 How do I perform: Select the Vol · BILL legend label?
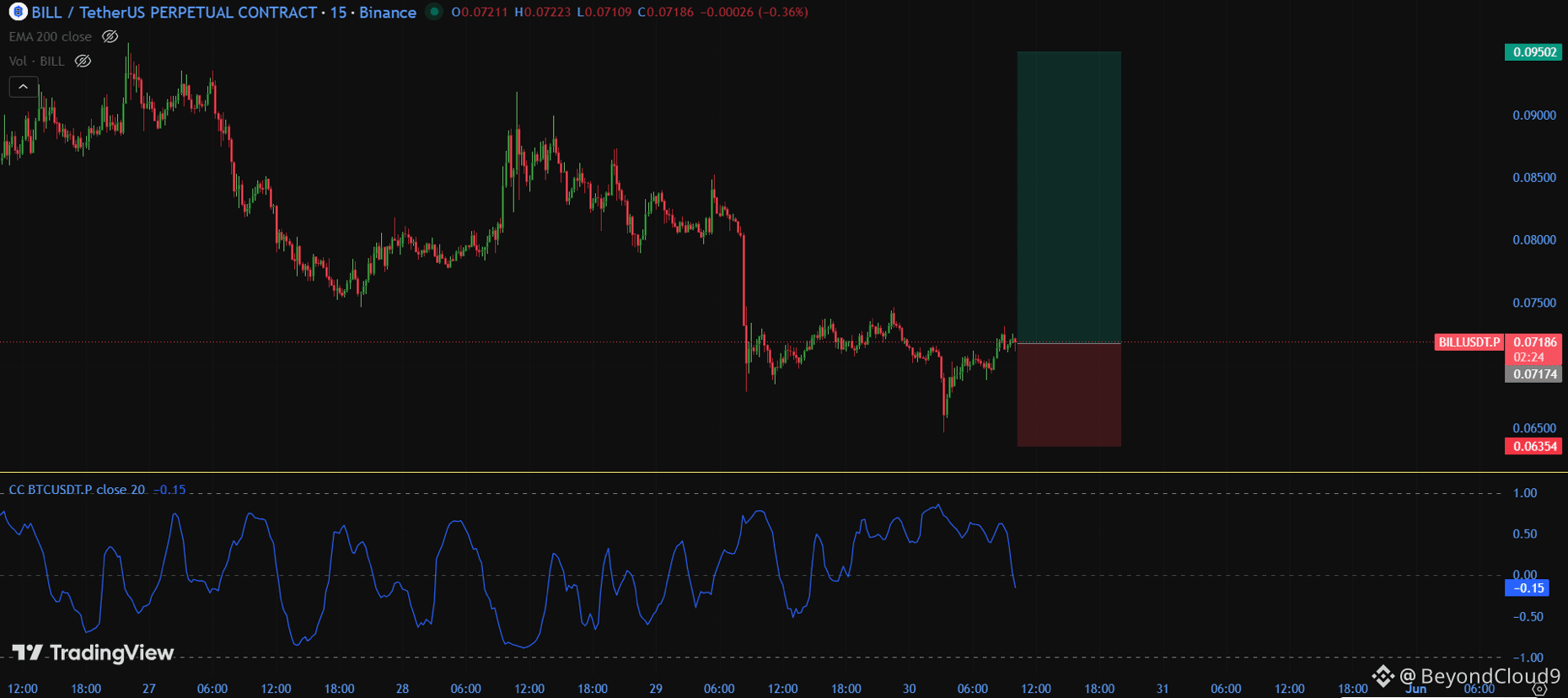coord(36,61)
